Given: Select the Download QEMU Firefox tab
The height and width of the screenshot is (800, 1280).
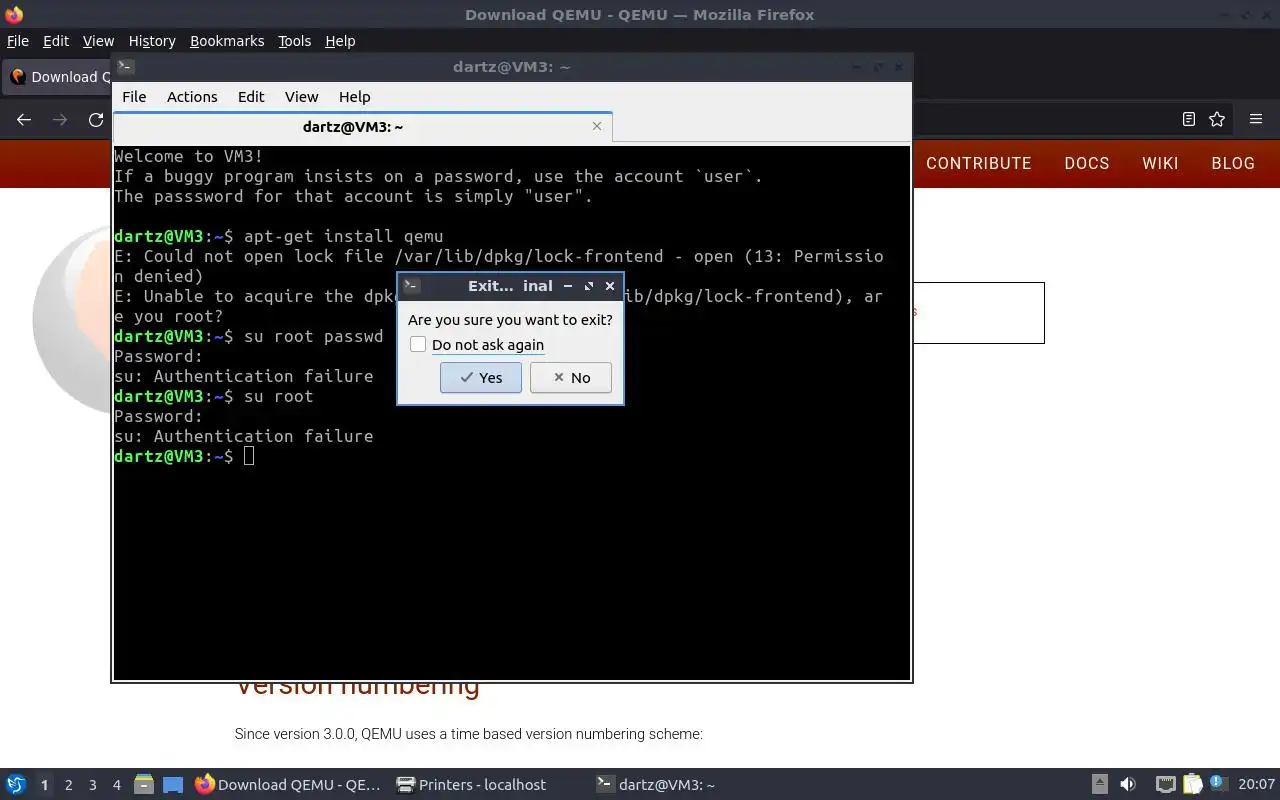Looking at the screenshot, I should [58, 77].
